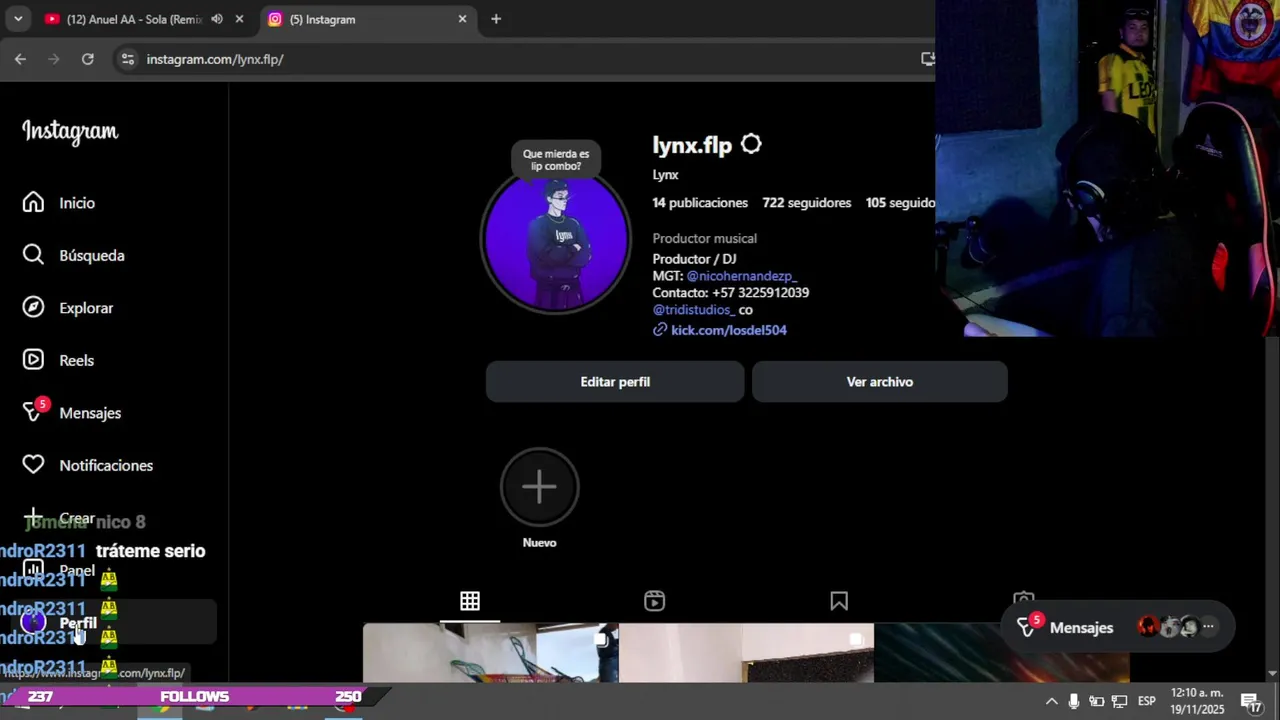1280x720 pixels.
Task: Click the microphone tray icon
Action: (1074, 701)
